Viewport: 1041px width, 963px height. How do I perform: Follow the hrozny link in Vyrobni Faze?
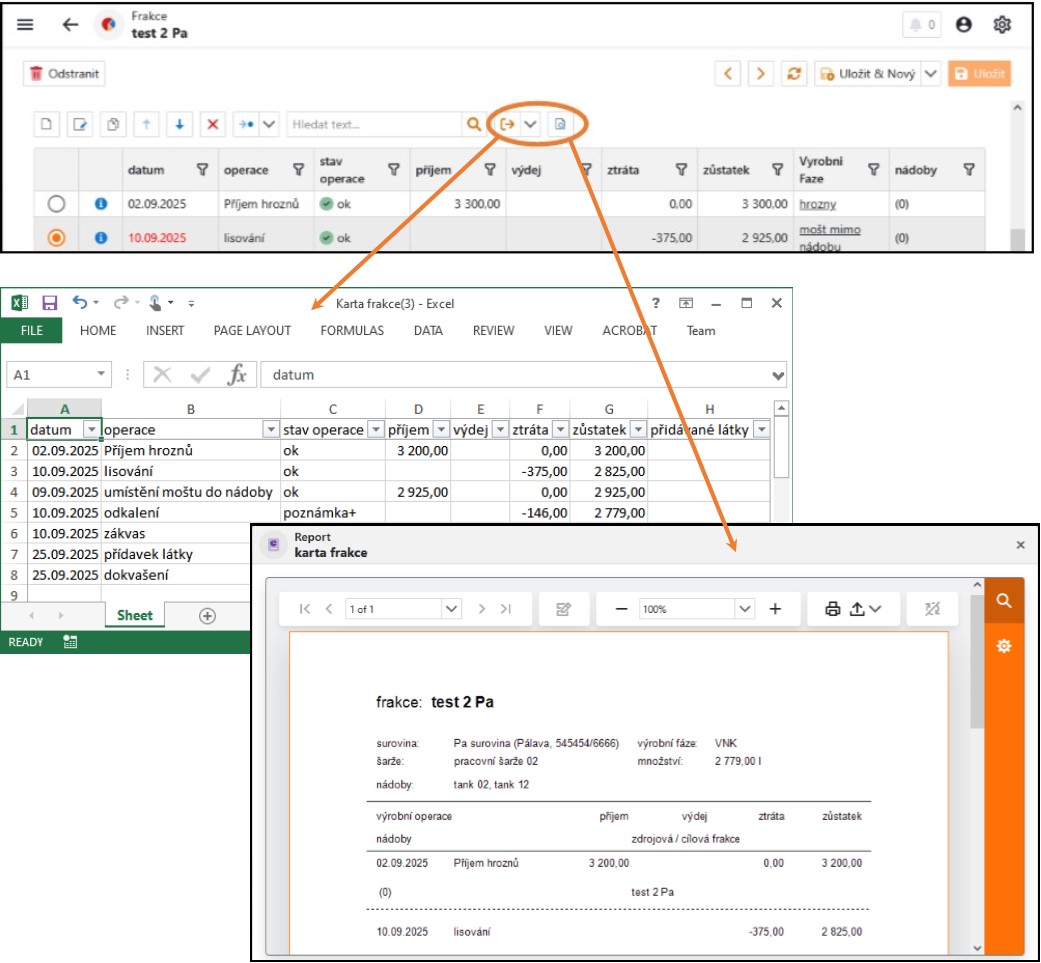pos(817,204)
